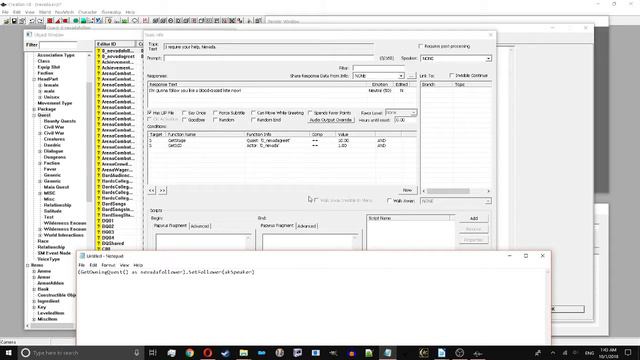Click the New condition button
The width and height of the screenshot is (640, 360).
pyautogui.click(x=407, y=190)
